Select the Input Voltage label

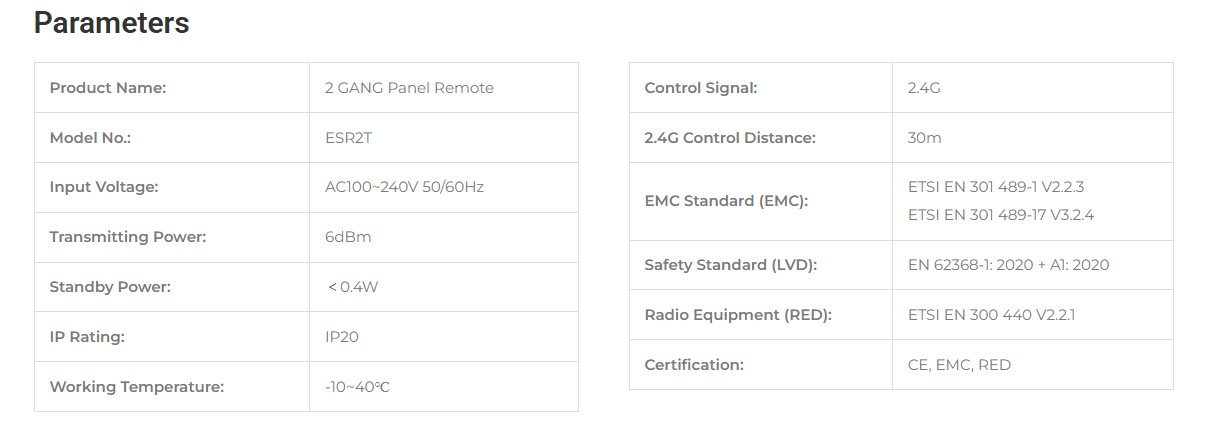click(104, 187)
